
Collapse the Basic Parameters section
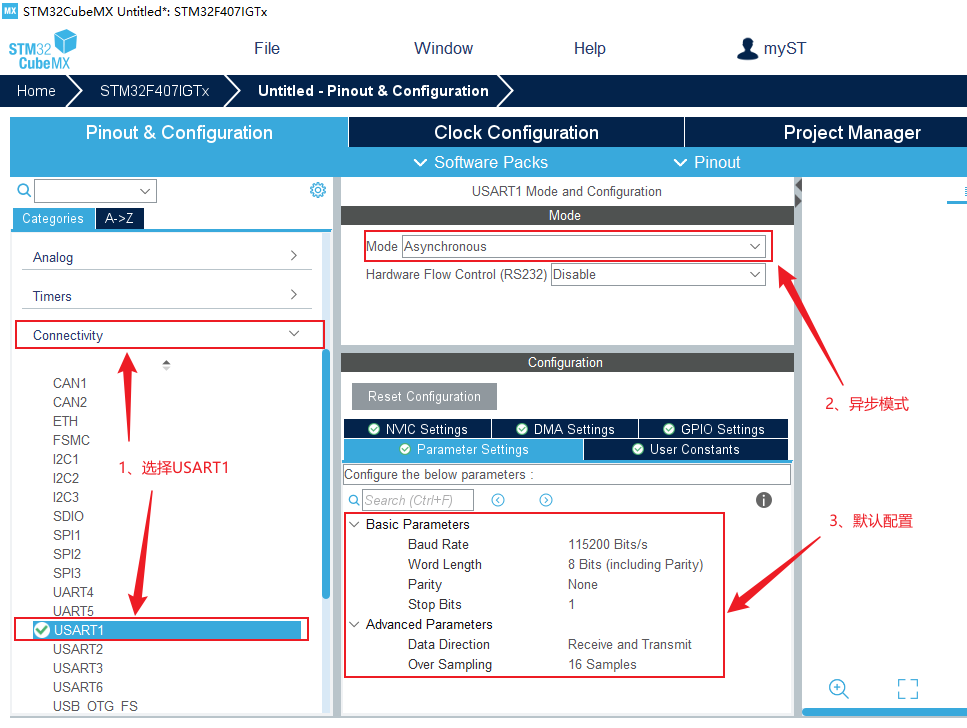pyautogui.click(x=354, y=524)
